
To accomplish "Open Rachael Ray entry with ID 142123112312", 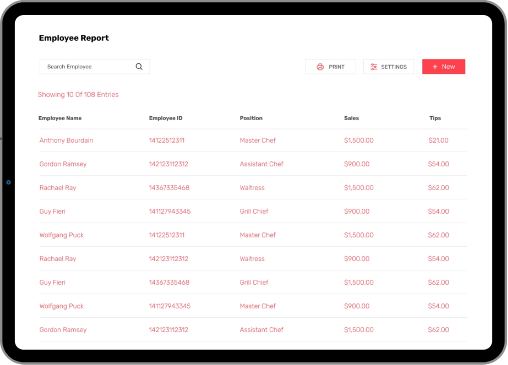I will [x=58, y=259].
